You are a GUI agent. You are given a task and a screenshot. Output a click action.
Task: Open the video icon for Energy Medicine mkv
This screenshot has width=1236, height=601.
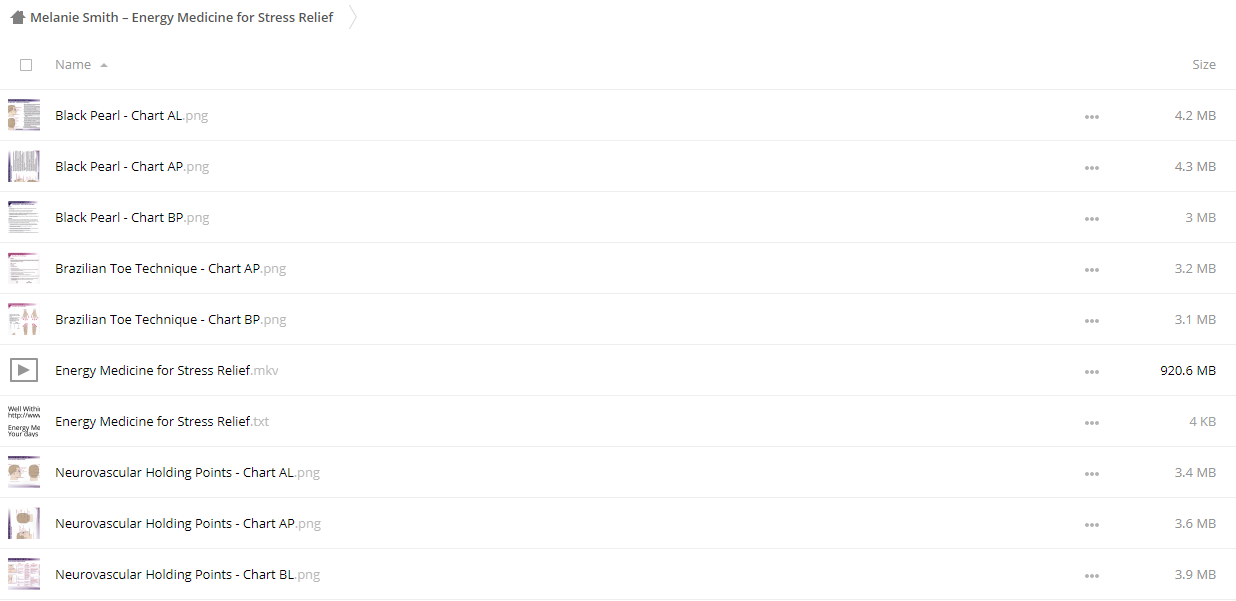(x=24, y=371)
